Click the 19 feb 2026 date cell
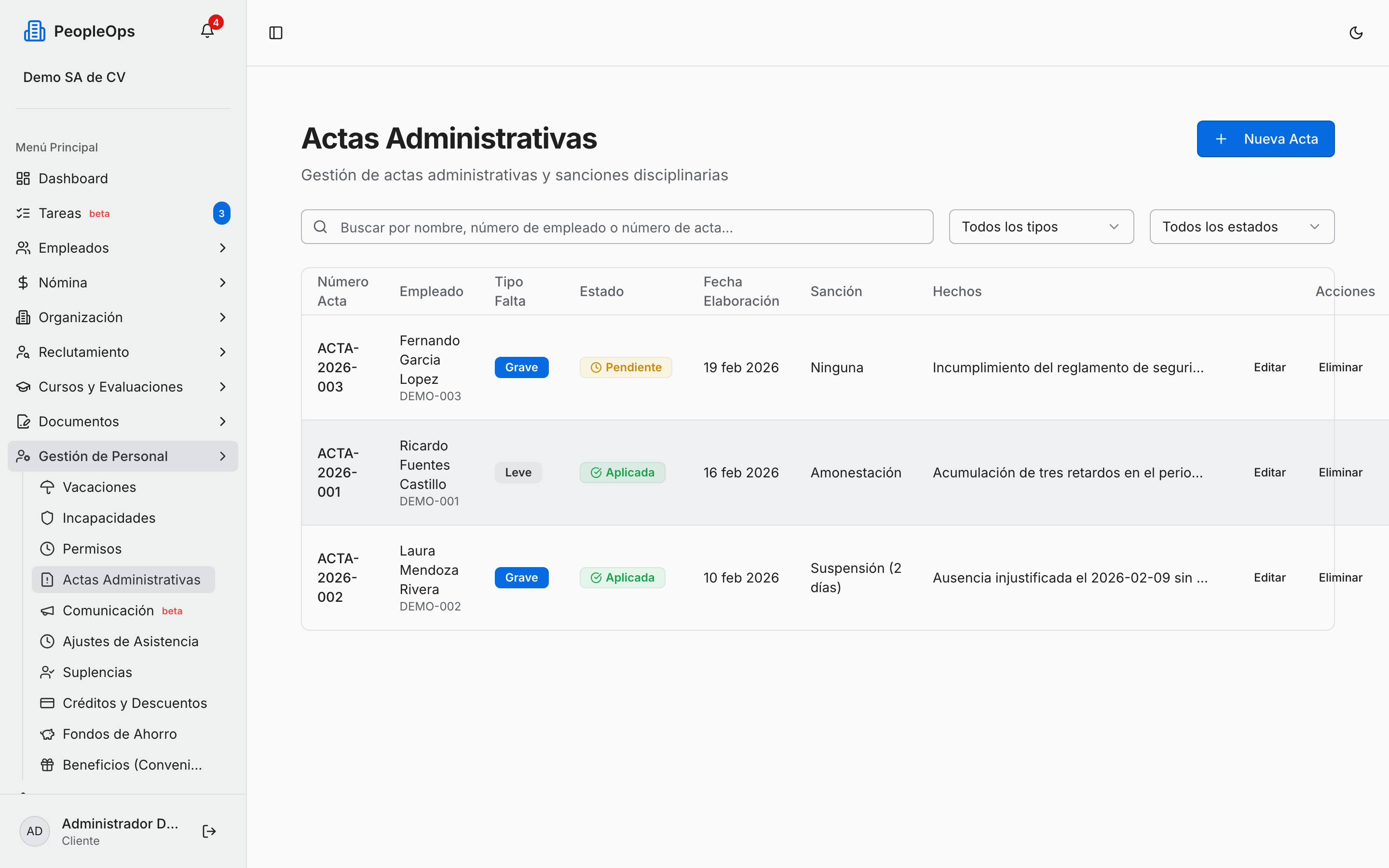The height and width of the screenshot is (868, 1389). point(741,367)
